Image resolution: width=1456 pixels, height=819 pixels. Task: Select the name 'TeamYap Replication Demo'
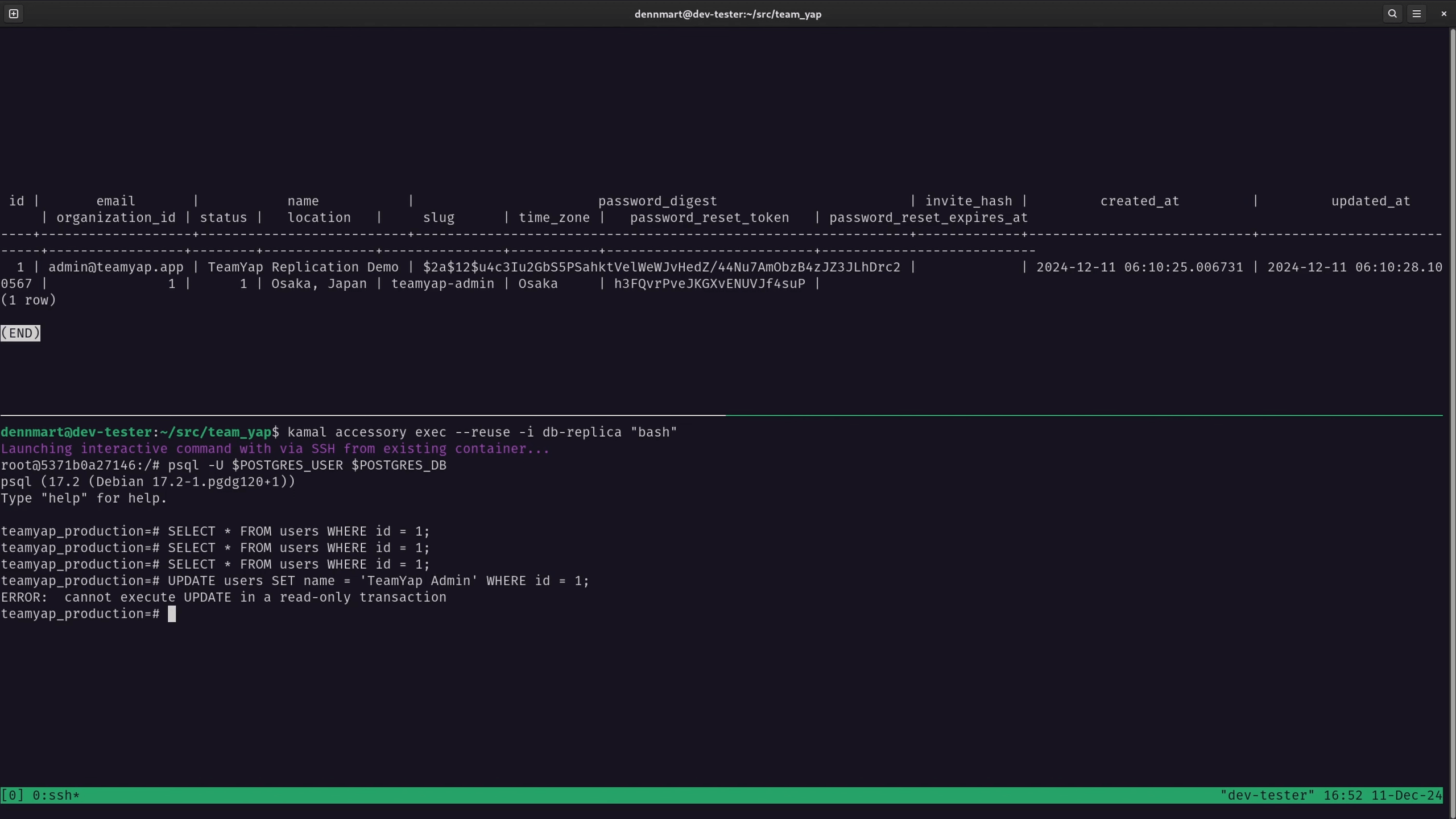click(x=303, y=267)
